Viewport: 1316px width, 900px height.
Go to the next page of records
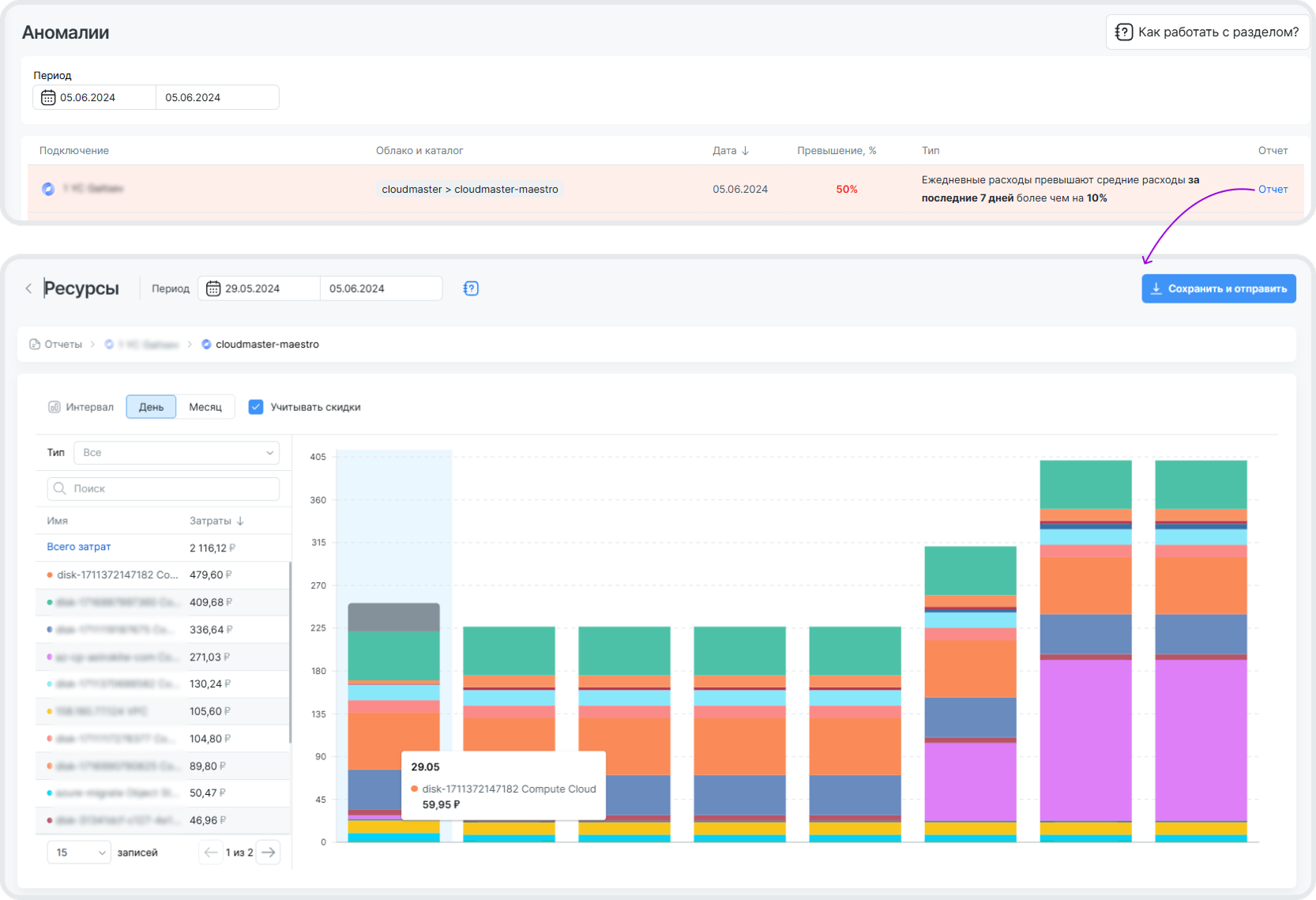tap(269, 852)
